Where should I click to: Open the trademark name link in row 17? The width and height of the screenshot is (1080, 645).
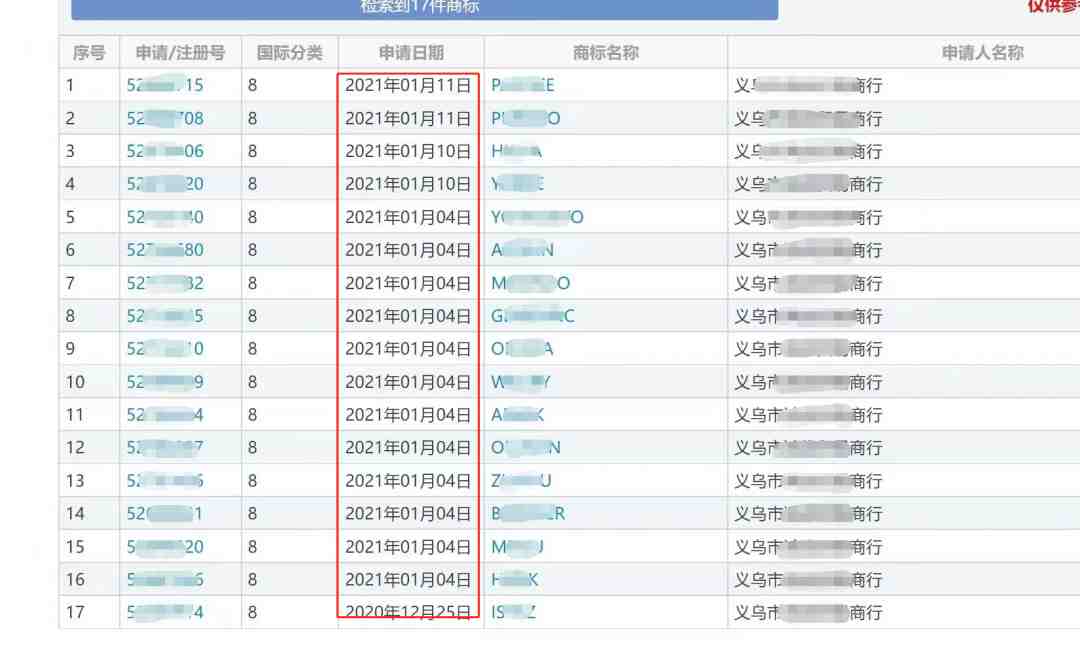[x=513, y=613]
